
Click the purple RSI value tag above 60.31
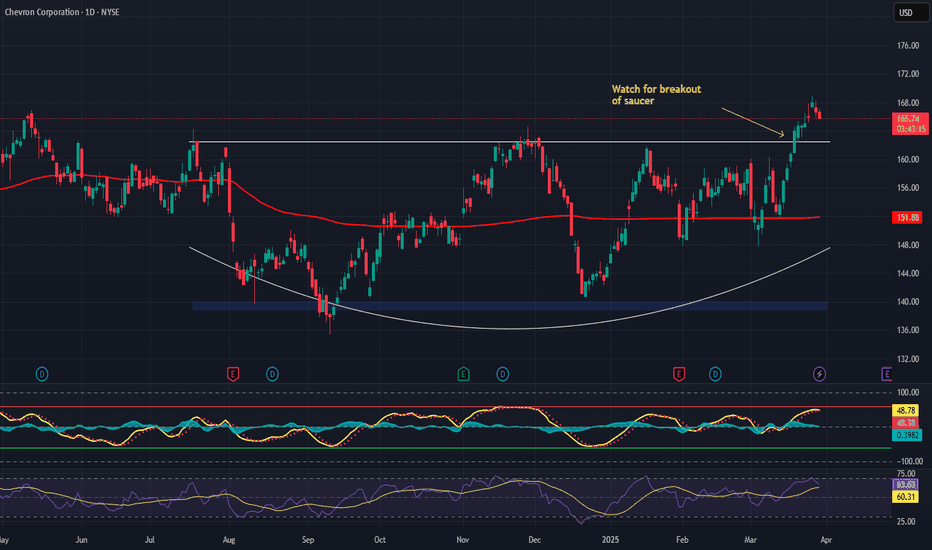tap(906, 485)
